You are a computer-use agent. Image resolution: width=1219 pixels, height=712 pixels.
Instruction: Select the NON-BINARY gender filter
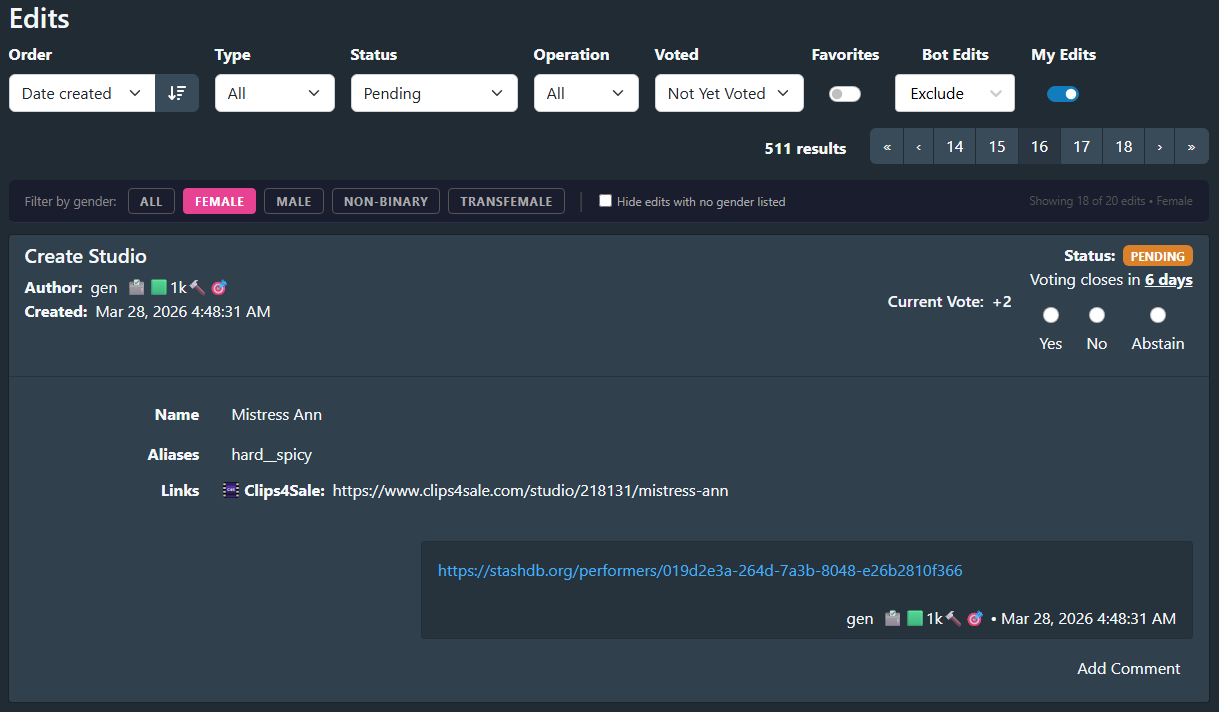[386, 201]
